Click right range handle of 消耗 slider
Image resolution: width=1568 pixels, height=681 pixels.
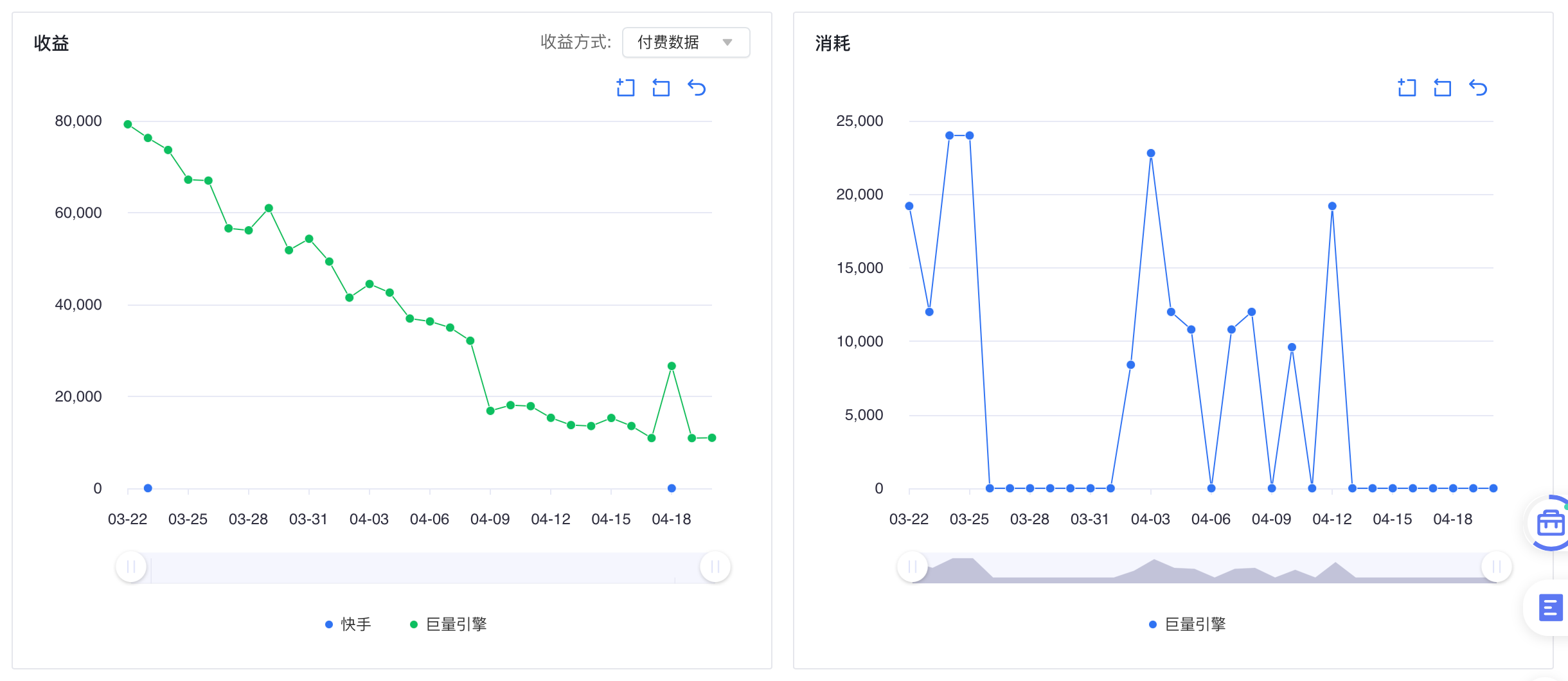[1496, 567]
